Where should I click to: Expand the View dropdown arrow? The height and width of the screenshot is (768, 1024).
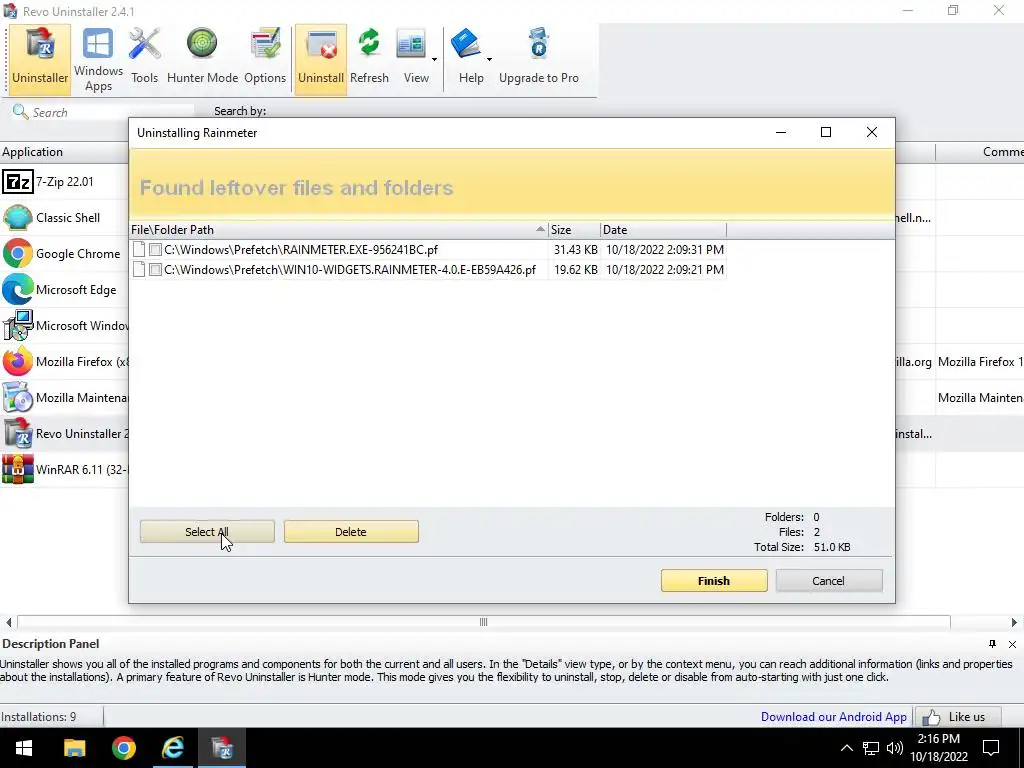(434, 59)
